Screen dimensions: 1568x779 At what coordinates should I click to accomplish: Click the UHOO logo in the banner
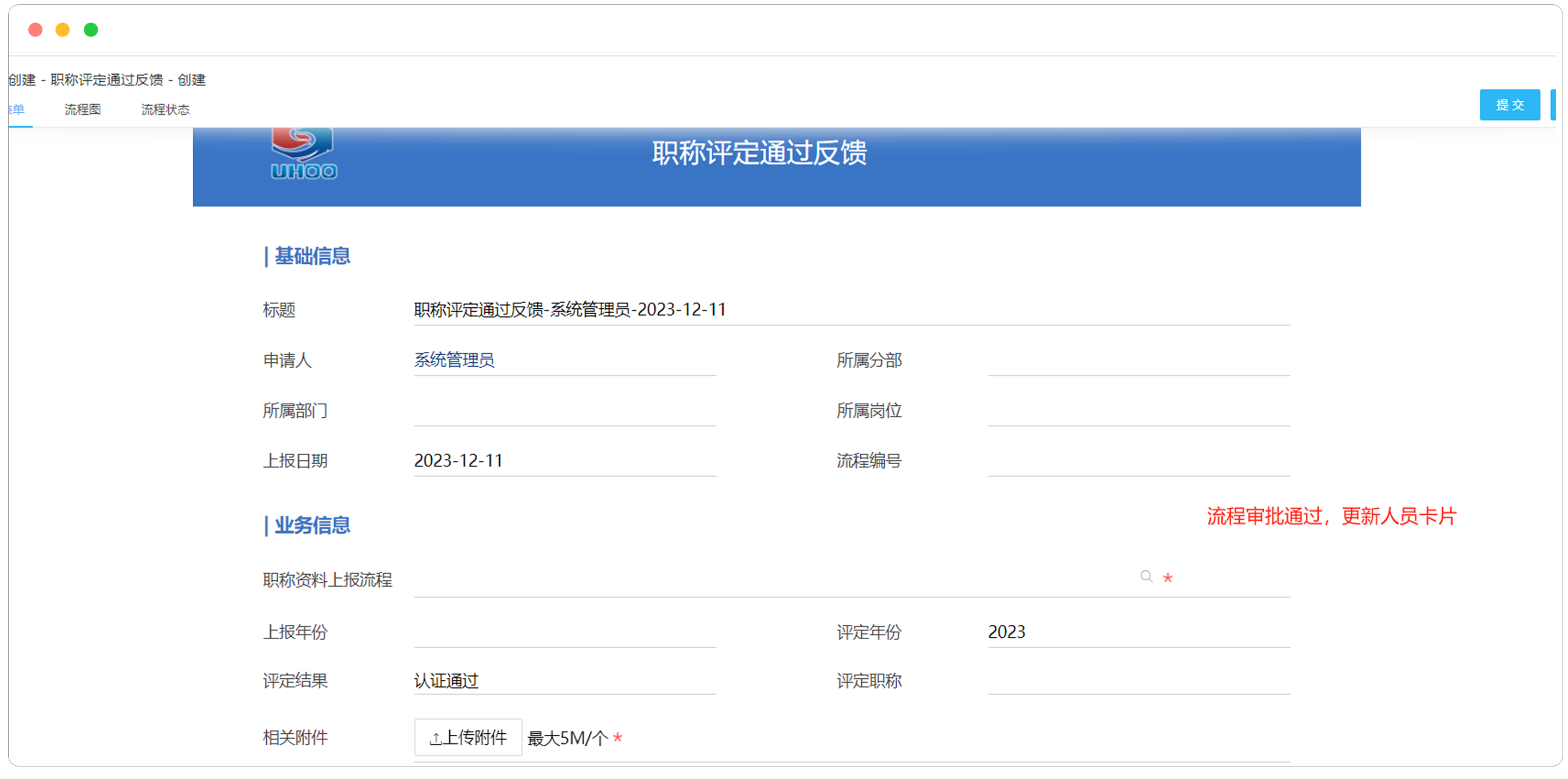303,154
